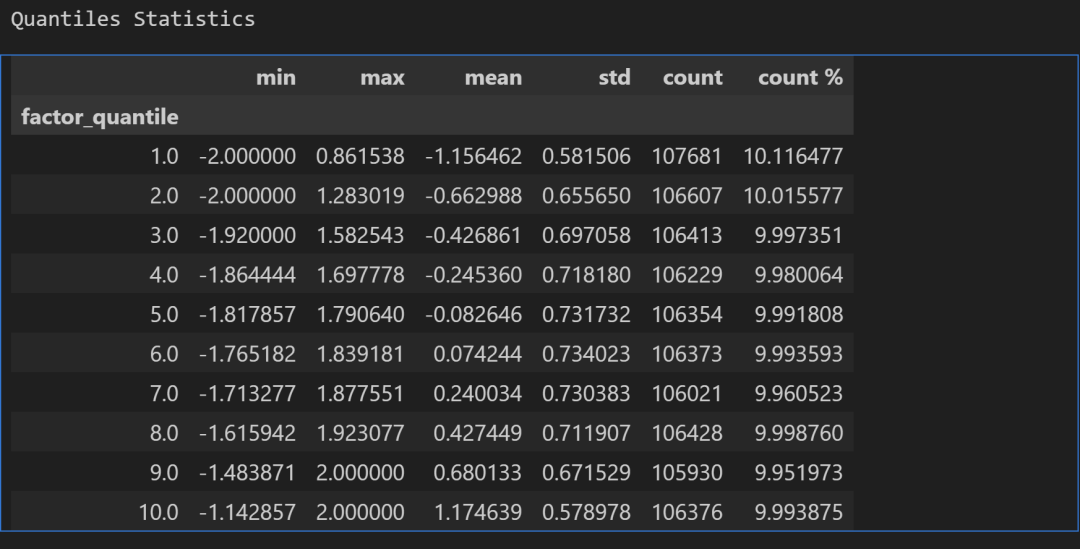
Task: Click count % value 10.116477
Action: (793, 156)
